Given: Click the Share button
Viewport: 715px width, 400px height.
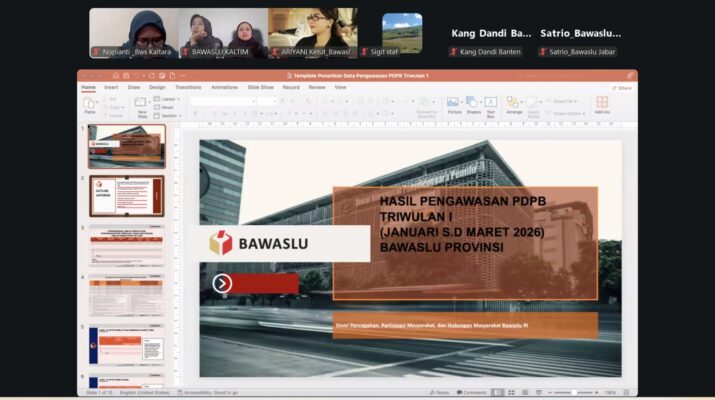Looking at the screenshot, I should point(623,87).
